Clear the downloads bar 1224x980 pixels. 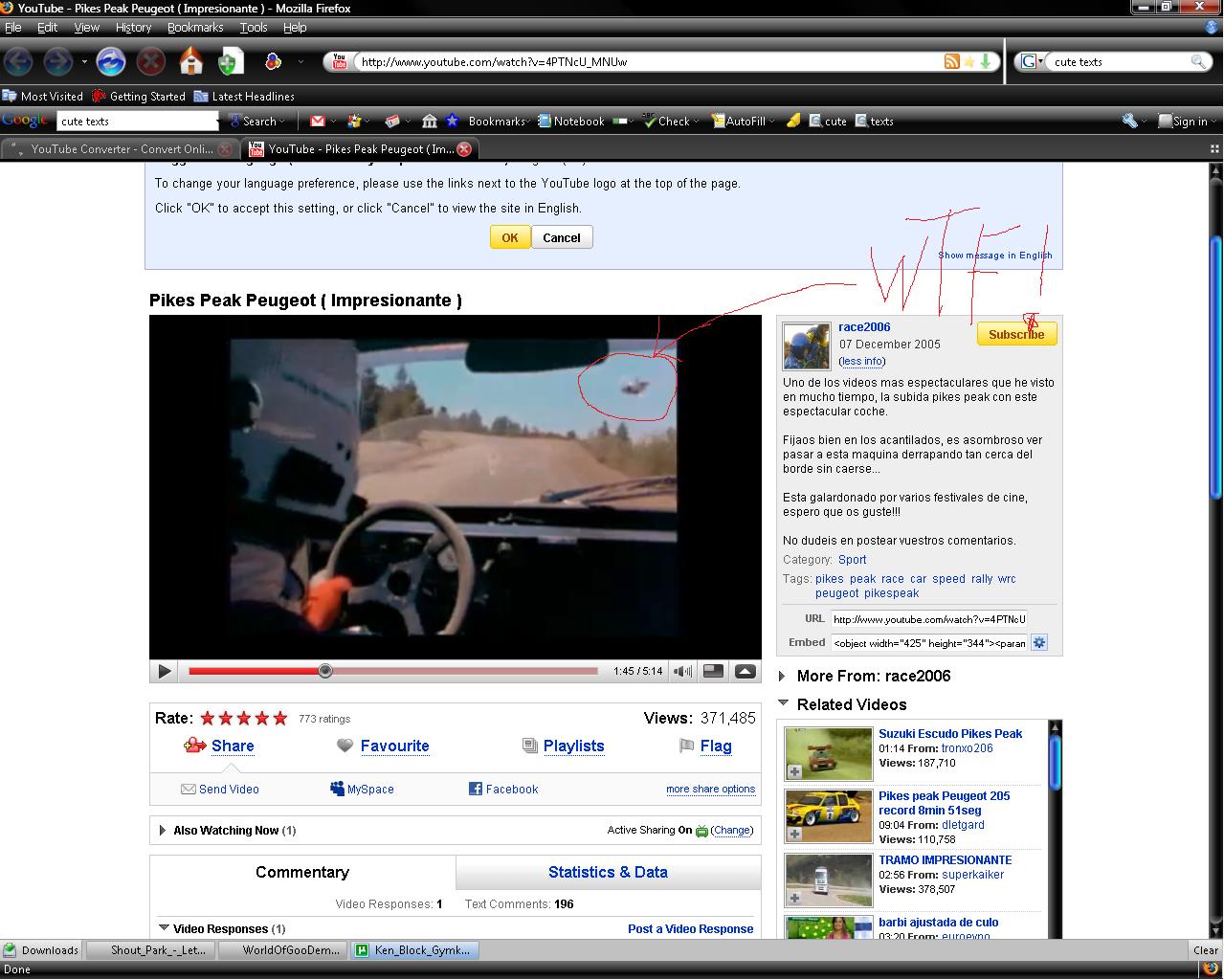pos(1206,950)
